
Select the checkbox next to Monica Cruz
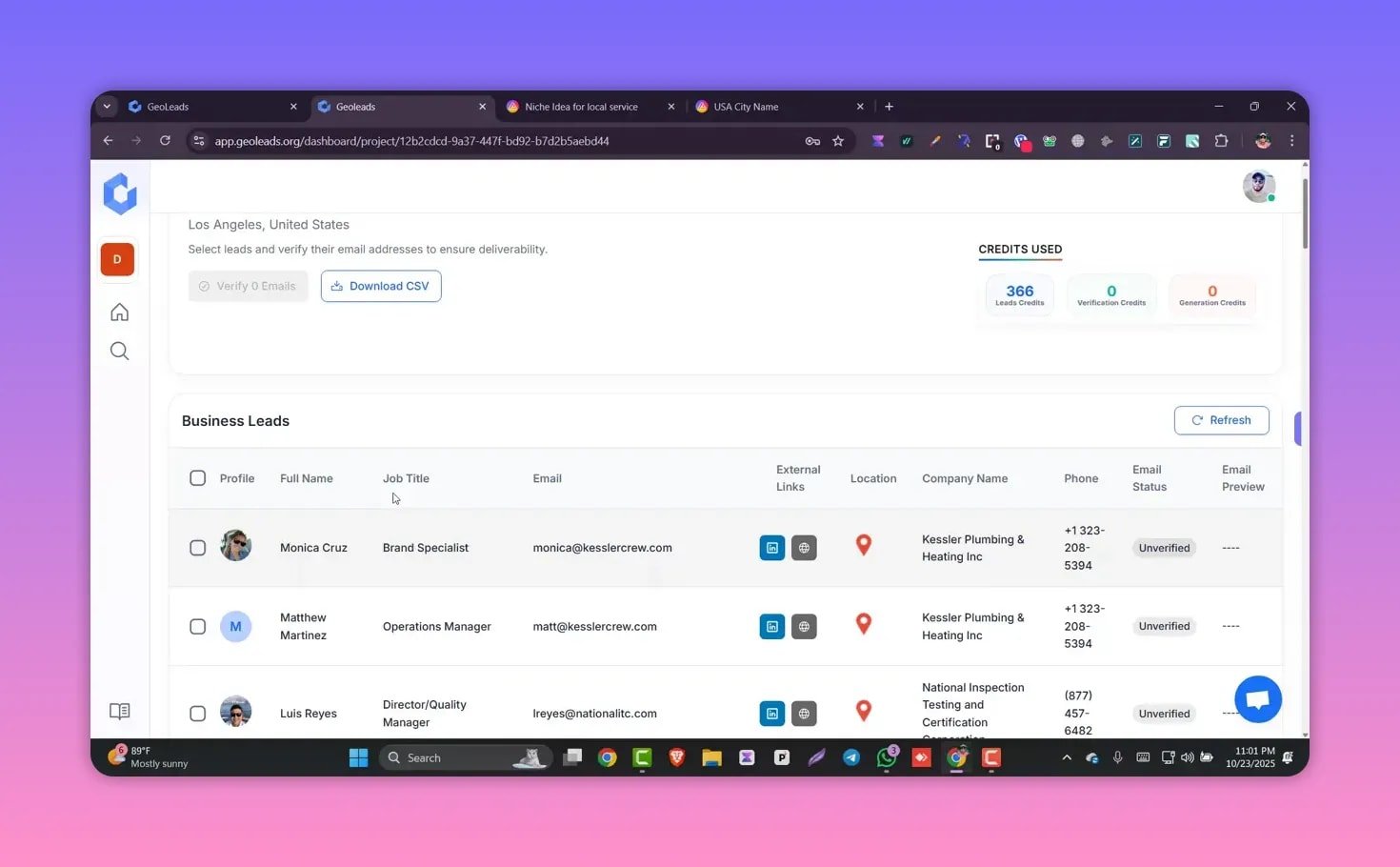[x=197, y=547]
